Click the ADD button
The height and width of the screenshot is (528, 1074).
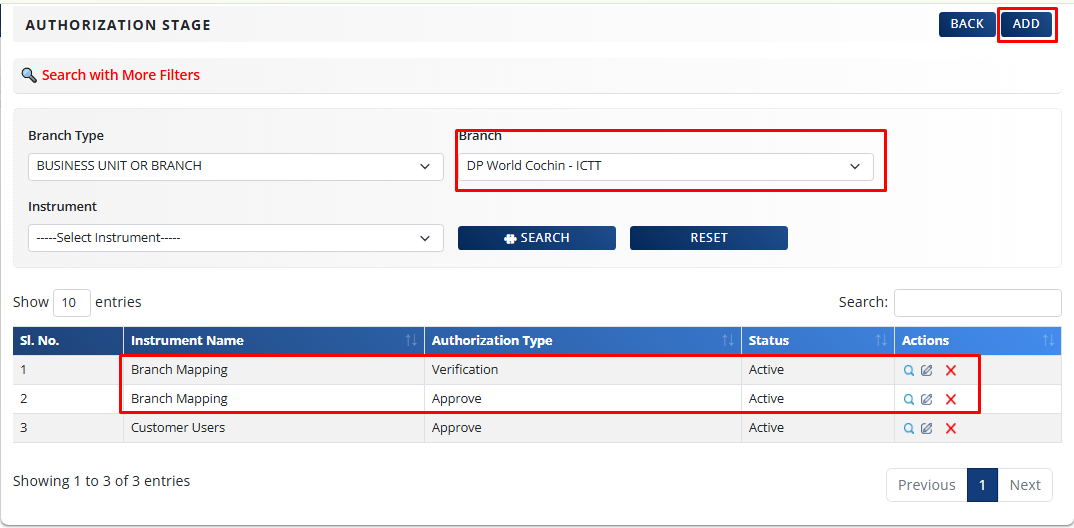pos(1026,24)
